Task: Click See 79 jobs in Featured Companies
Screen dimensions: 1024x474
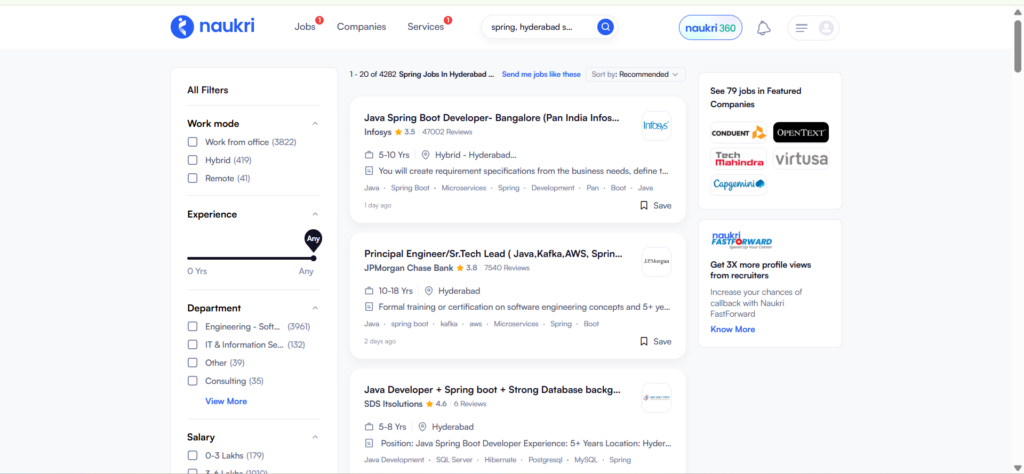Action: (x=756, y=97)
